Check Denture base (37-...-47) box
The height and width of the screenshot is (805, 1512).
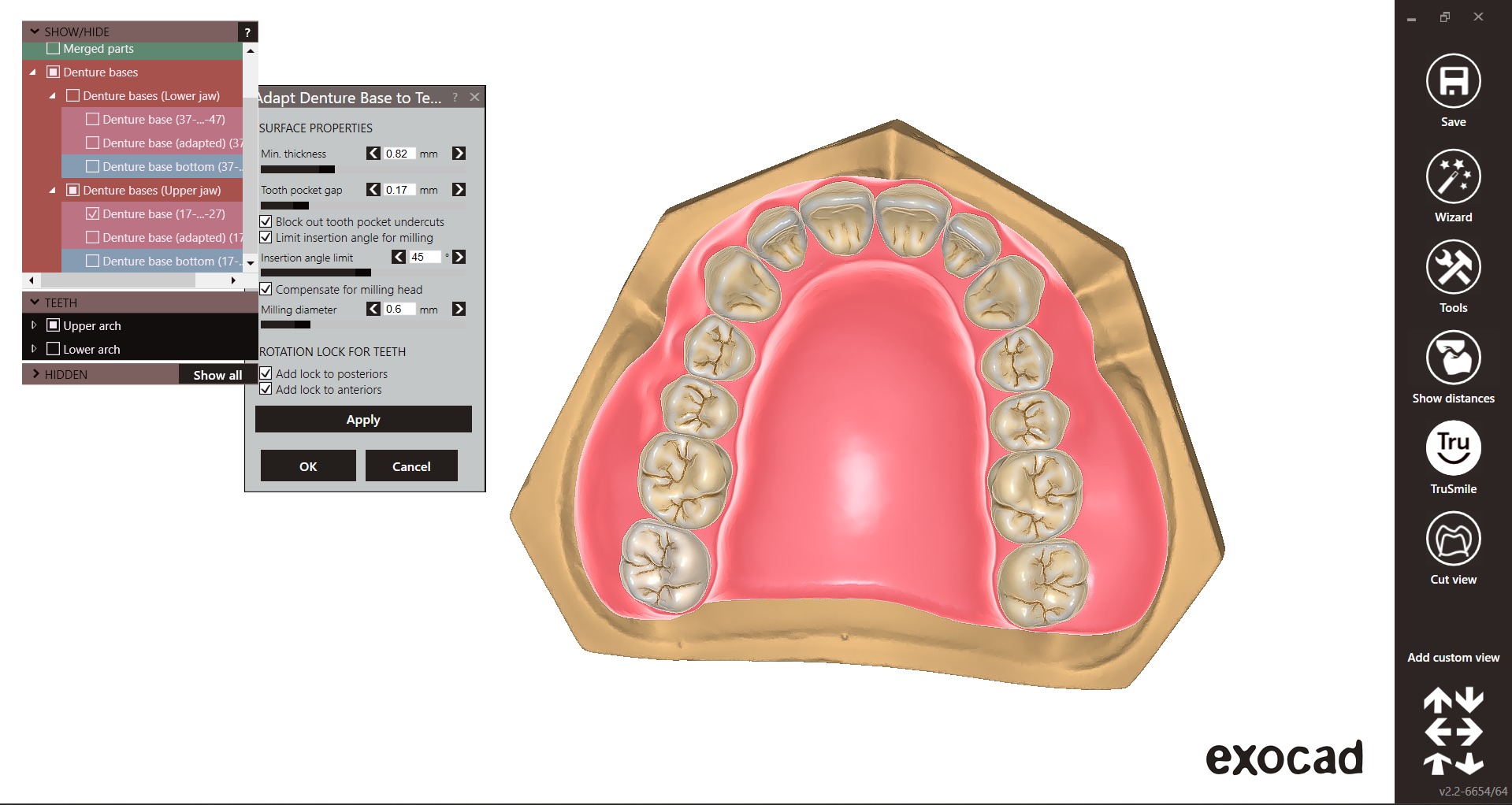tap(93, 119)
